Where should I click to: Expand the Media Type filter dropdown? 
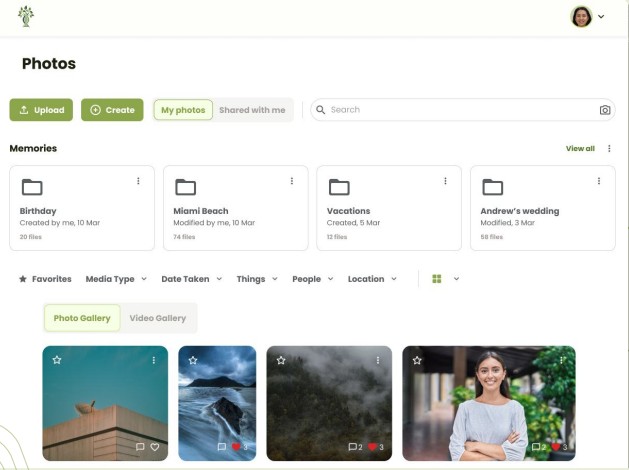click(x=116, y=279)
